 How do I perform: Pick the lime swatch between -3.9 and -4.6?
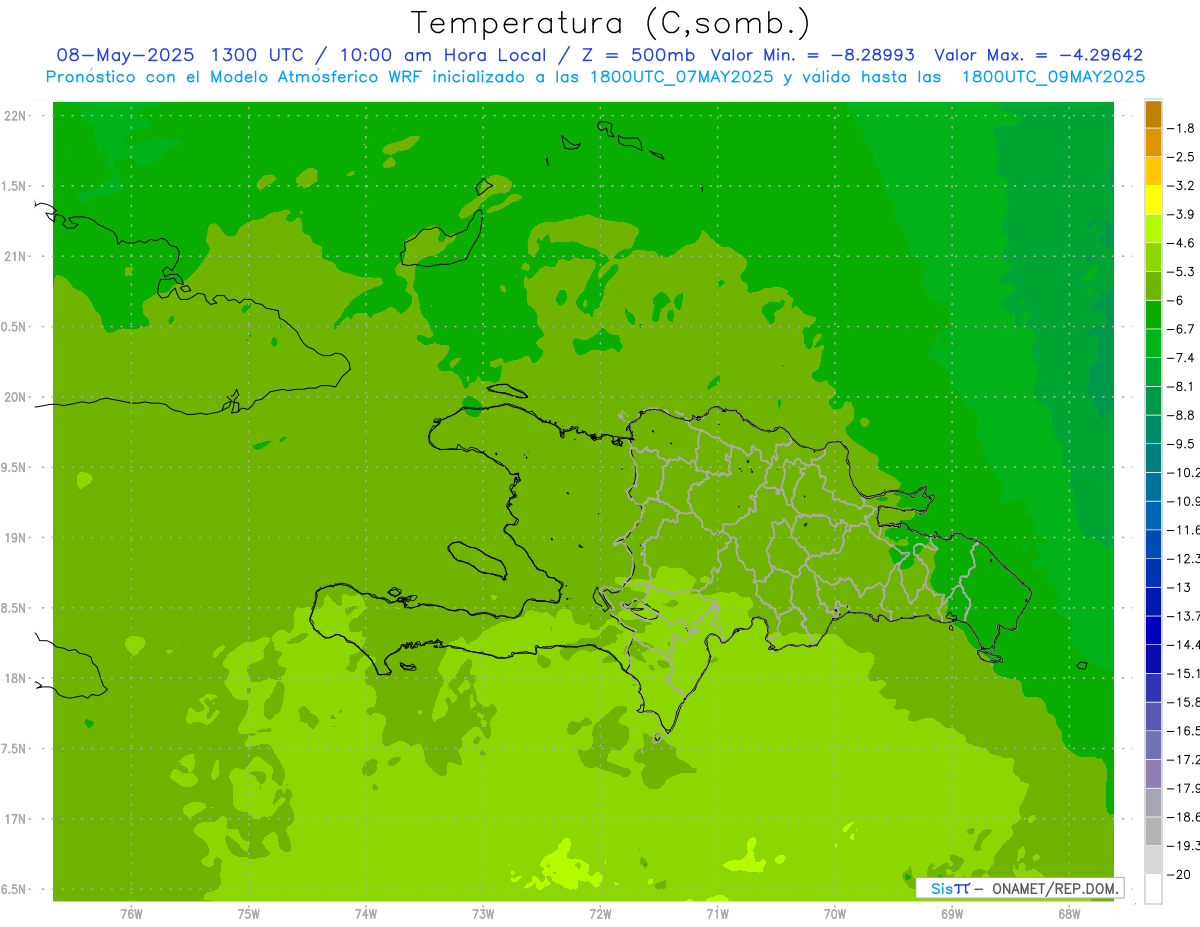pyautogui.click(x=1153, y=229)
